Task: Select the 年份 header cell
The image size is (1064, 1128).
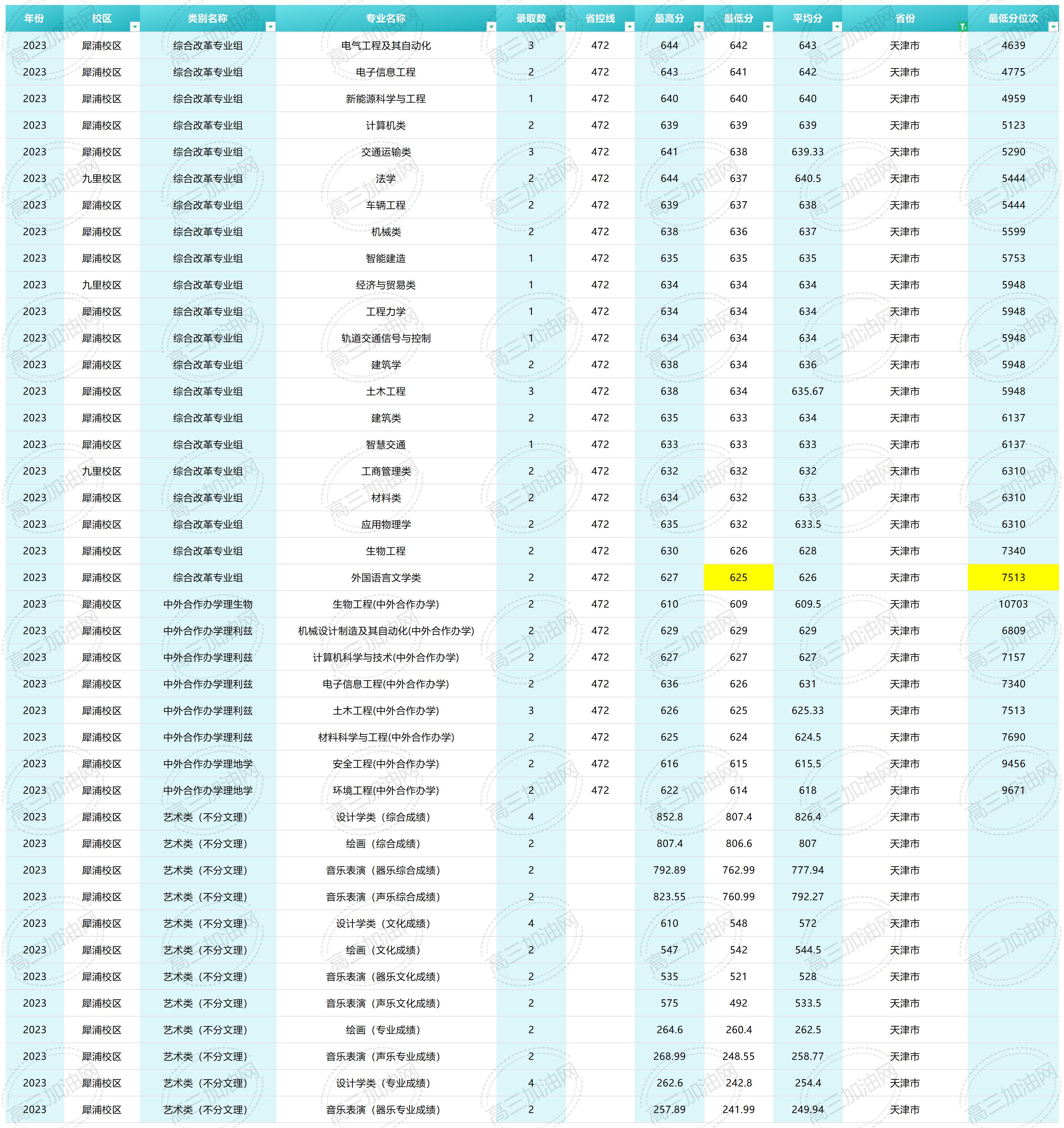Action: pyautogui.click(x=35, y=19)
